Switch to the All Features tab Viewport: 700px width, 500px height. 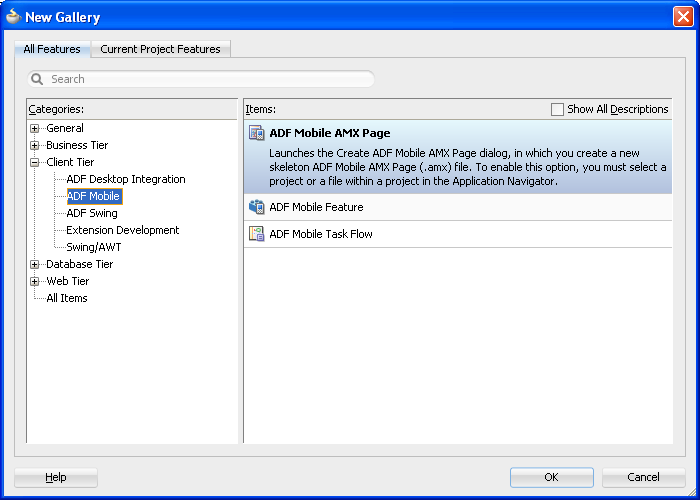(x=52, y=49)
